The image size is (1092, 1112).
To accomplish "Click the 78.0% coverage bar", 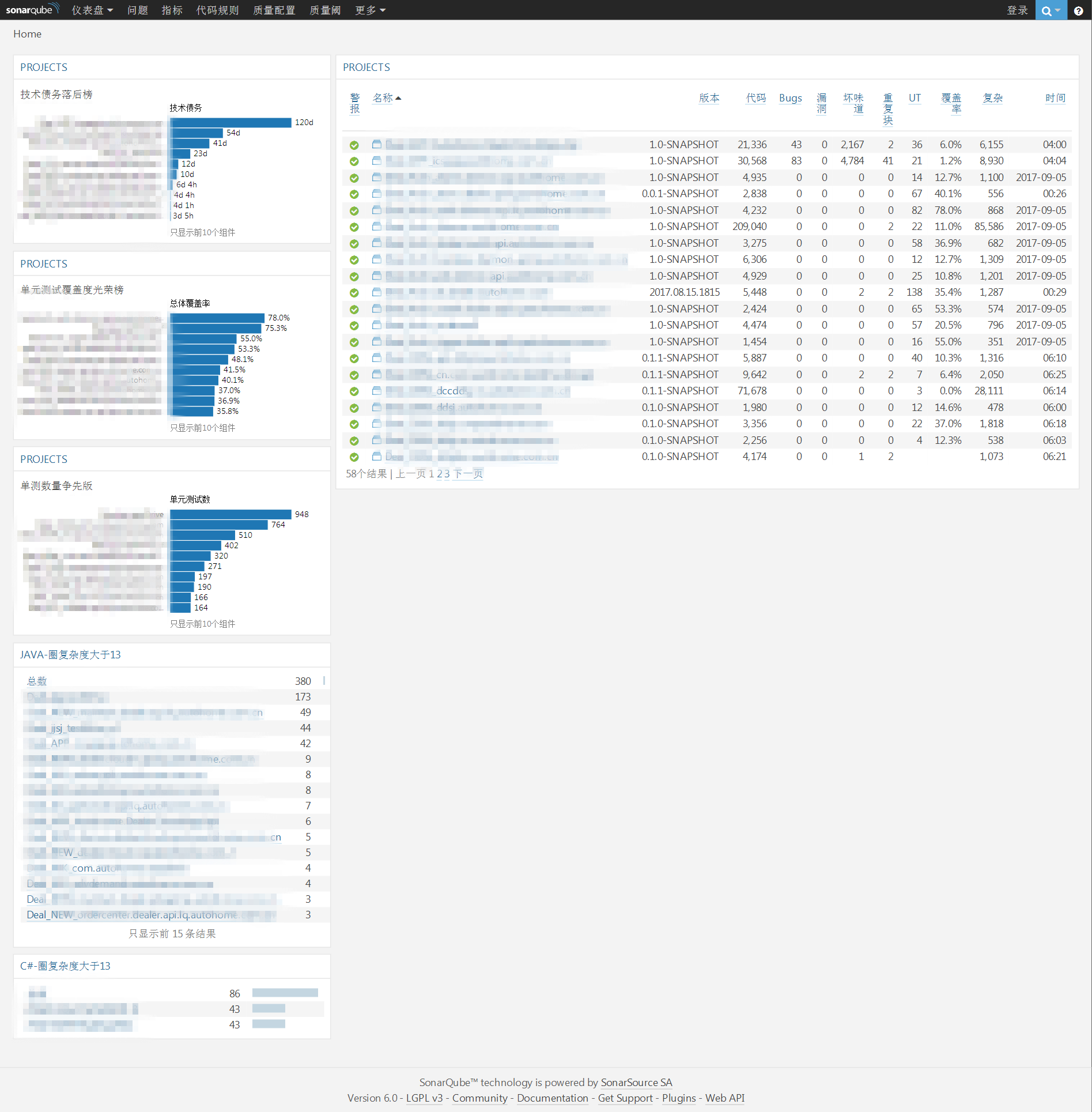I will pyautogui.click(x=217, y=318).
